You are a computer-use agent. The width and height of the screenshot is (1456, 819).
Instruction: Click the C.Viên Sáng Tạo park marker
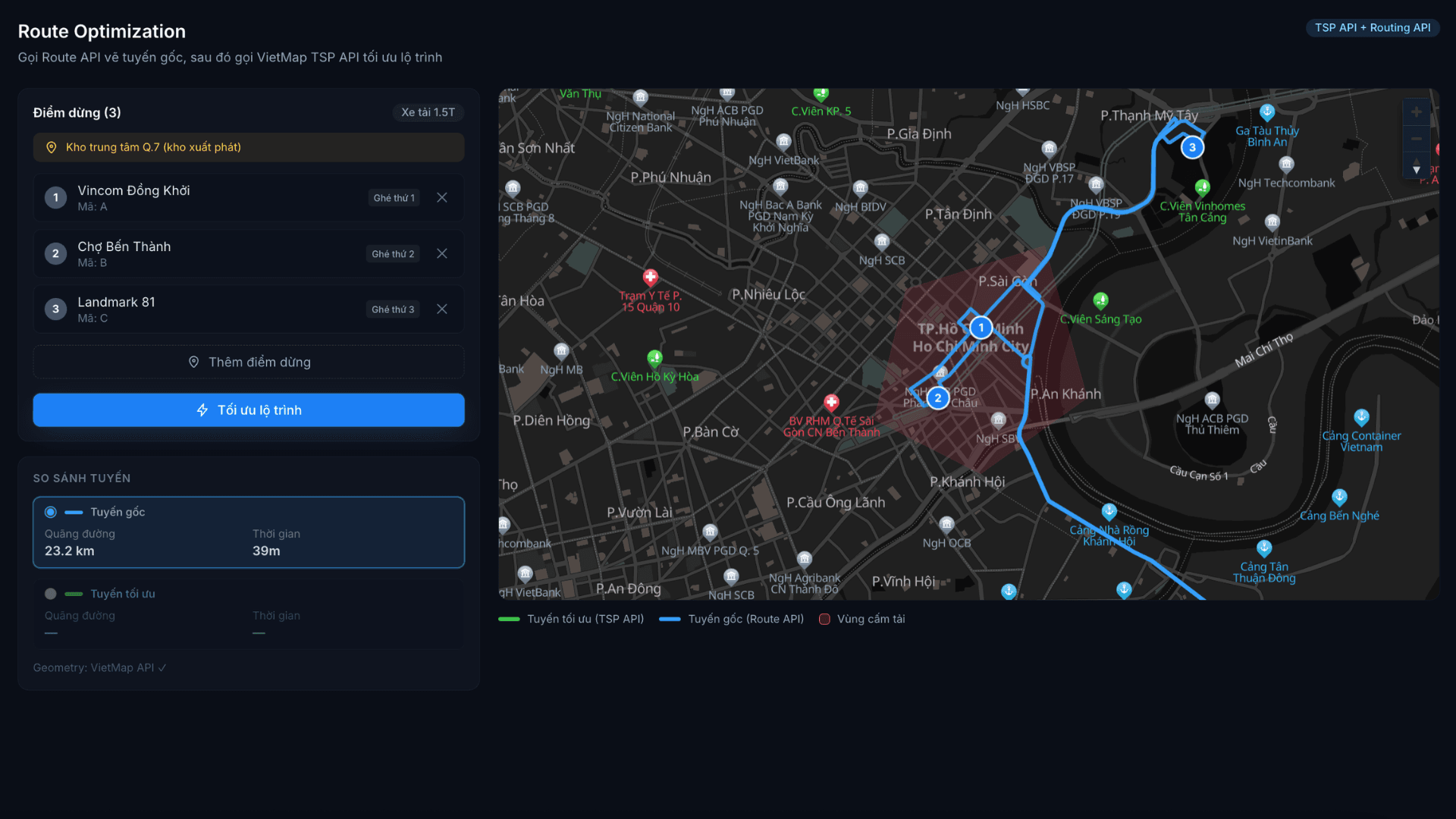point(1100,301)
